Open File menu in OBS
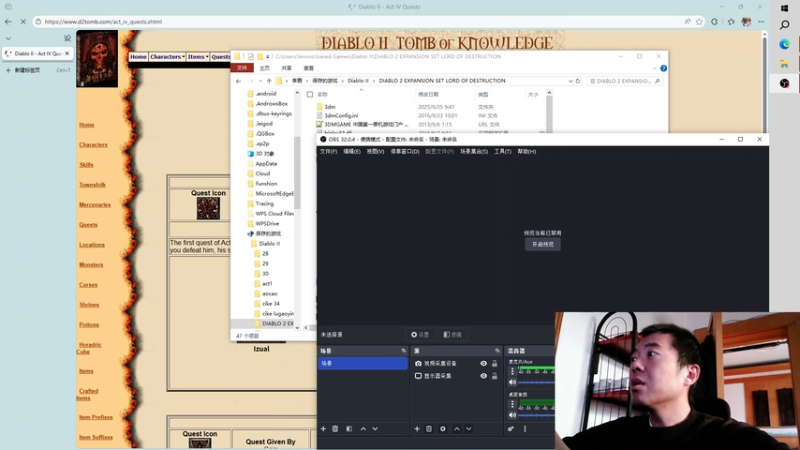 pos(328,152)
